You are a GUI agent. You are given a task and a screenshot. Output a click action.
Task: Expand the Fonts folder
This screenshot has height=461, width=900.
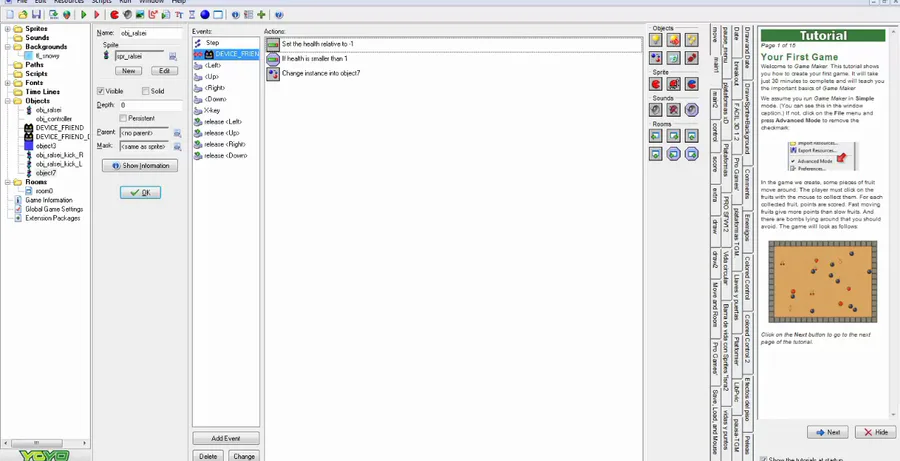pyautogui.click(x=7, y=83)
